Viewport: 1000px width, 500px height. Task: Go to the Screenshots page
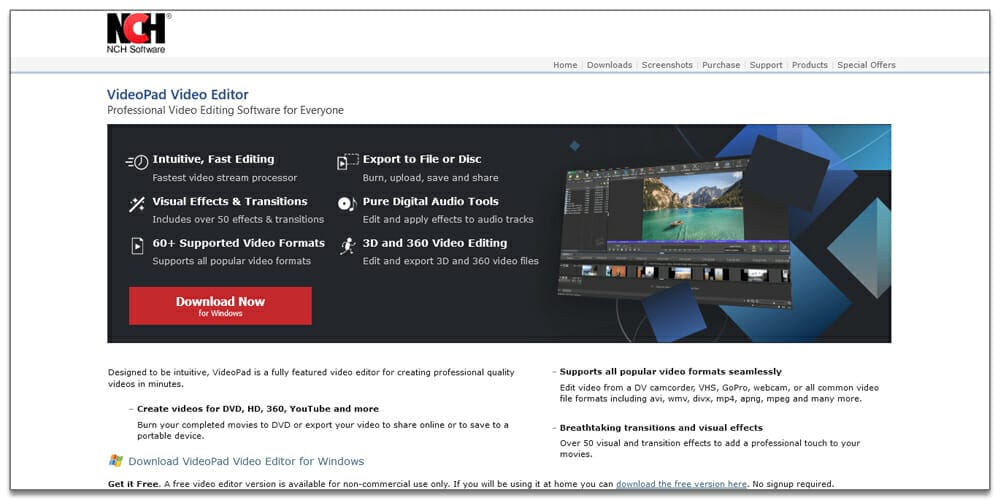[x=667, y=65]
